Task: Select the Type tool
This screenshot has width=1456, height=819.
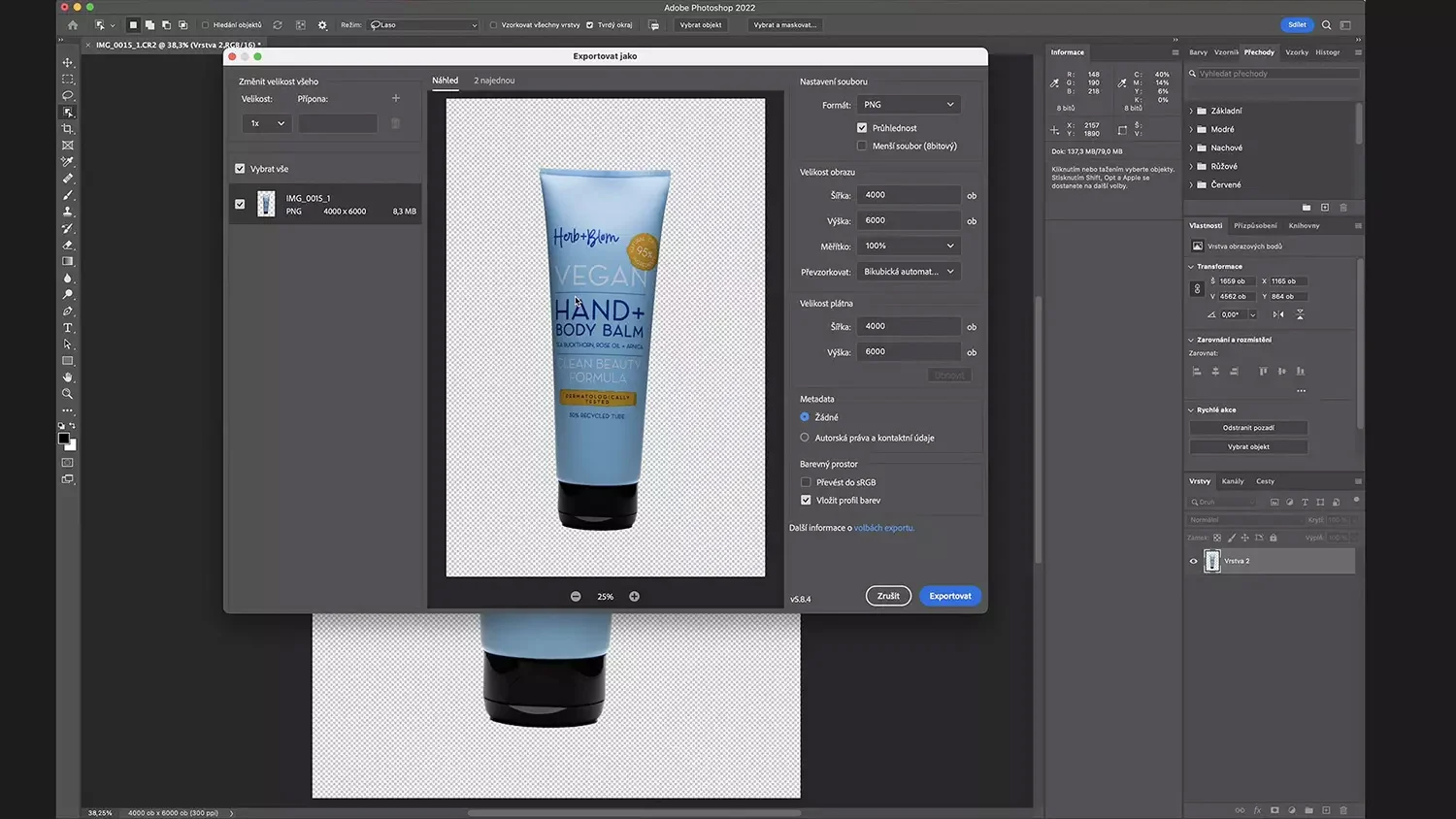Action: 68,328
